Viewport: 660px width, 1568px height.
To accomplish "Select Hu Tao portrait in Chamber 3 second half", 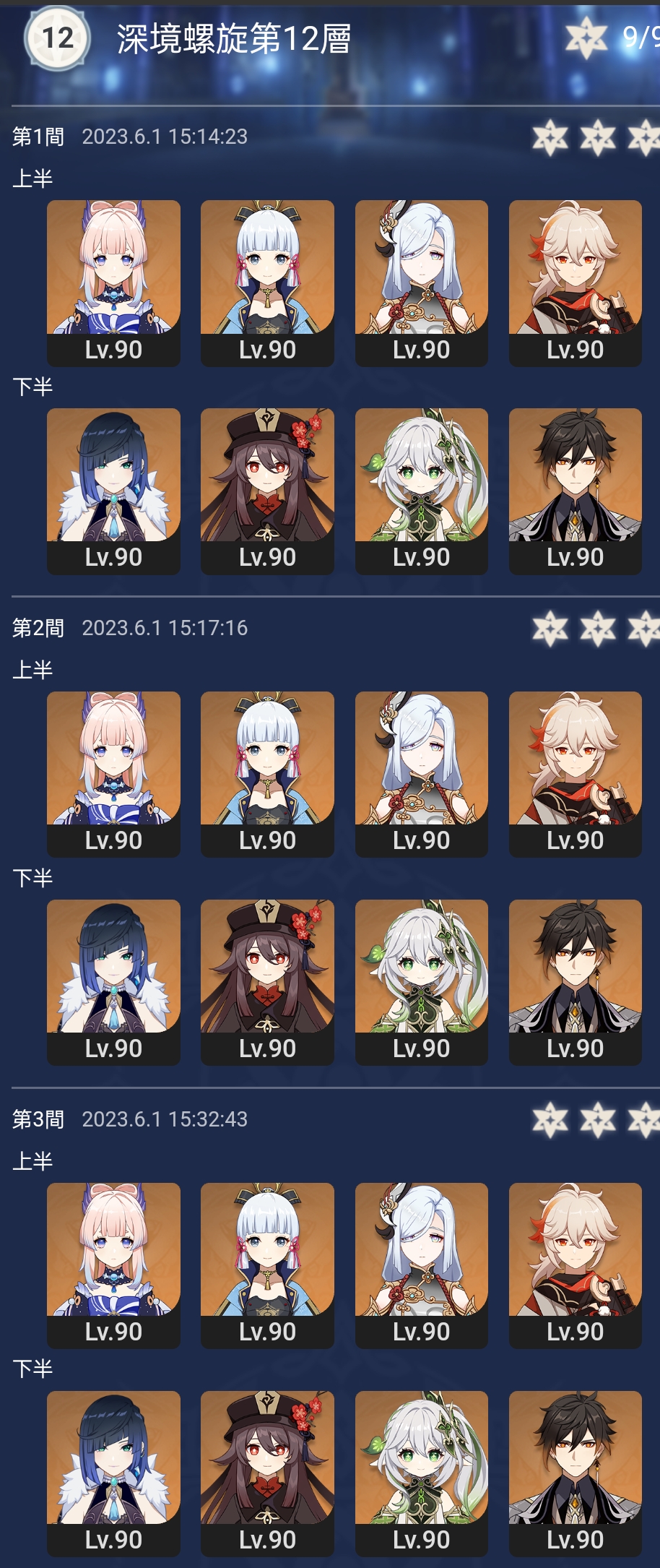I will tap(267, 1474).
